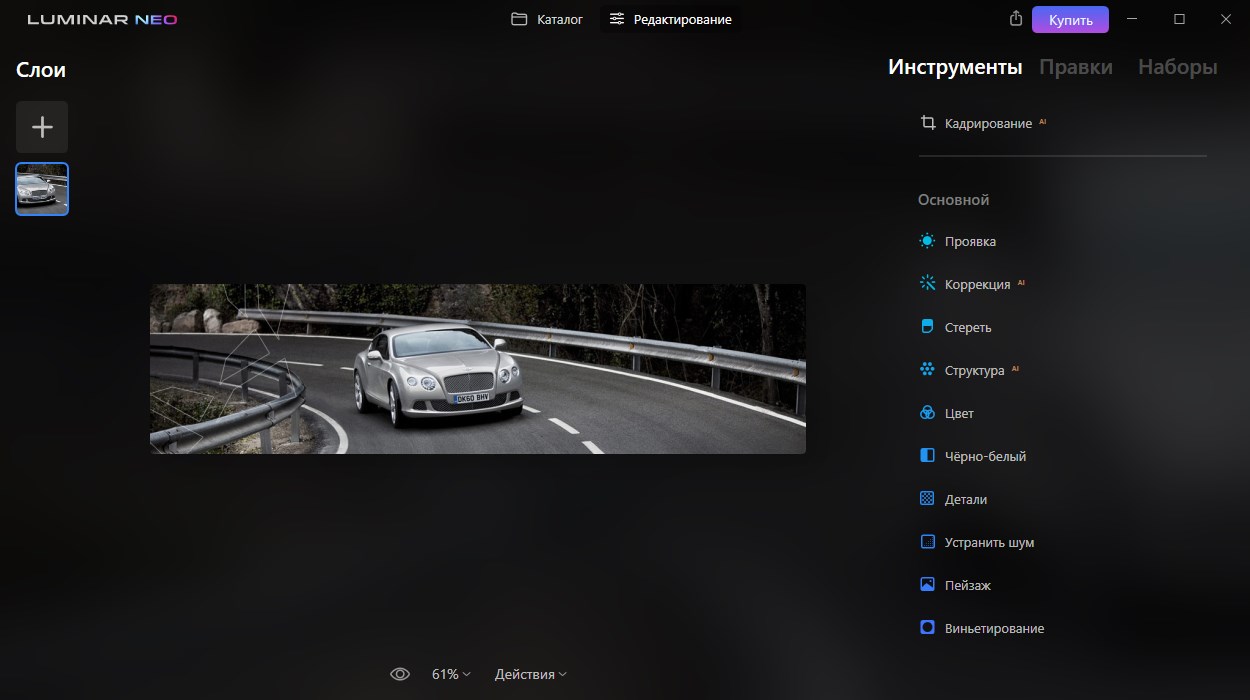Screen dimensions: 1250x700
Task: Switch to the Правки tab
Action: (x=1076, y=67)
